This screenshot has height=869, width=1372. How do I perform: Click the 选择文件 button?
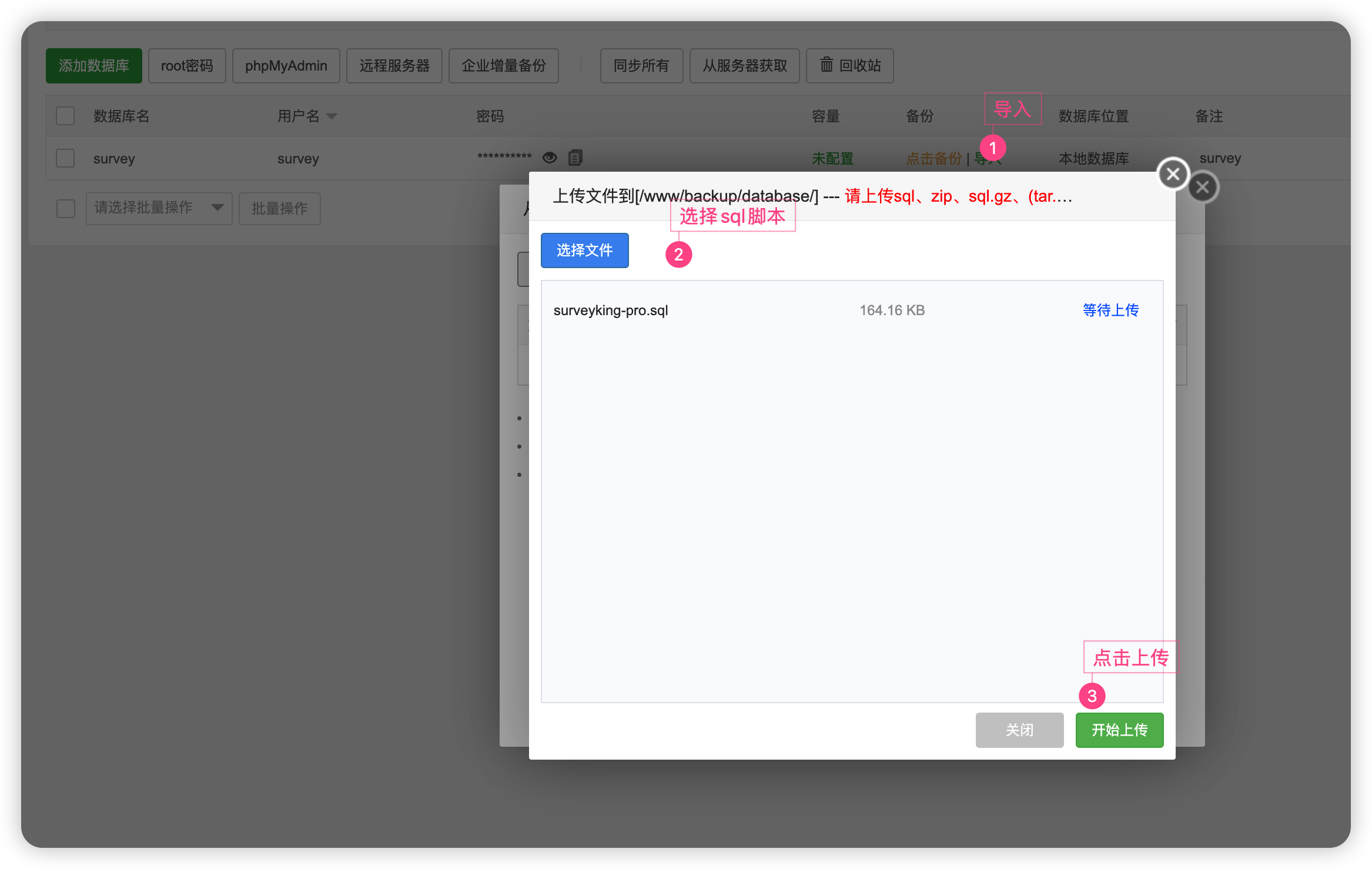[x=584, y=250]
